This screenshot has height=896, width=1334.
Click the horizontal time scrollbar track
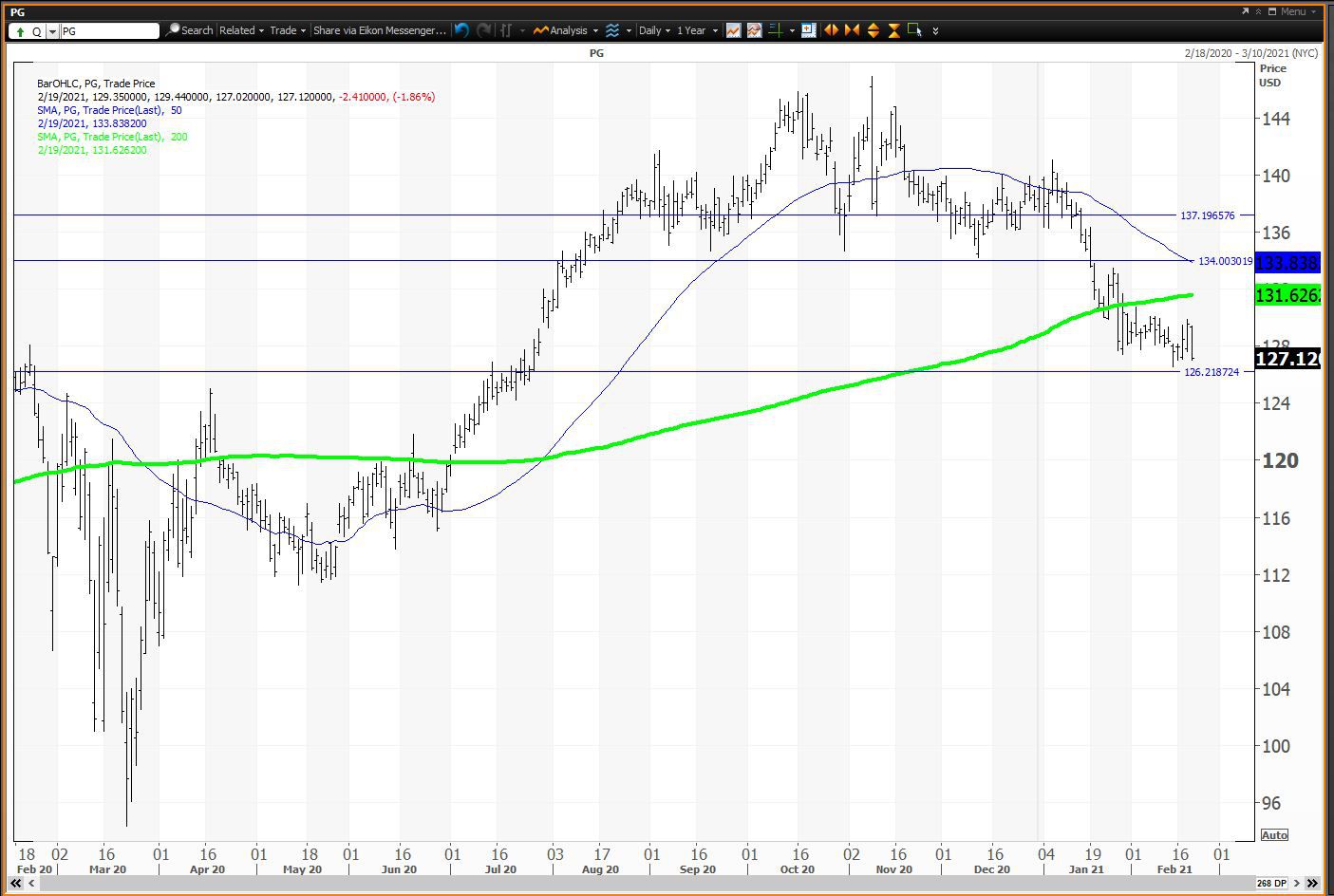(636, 884)
